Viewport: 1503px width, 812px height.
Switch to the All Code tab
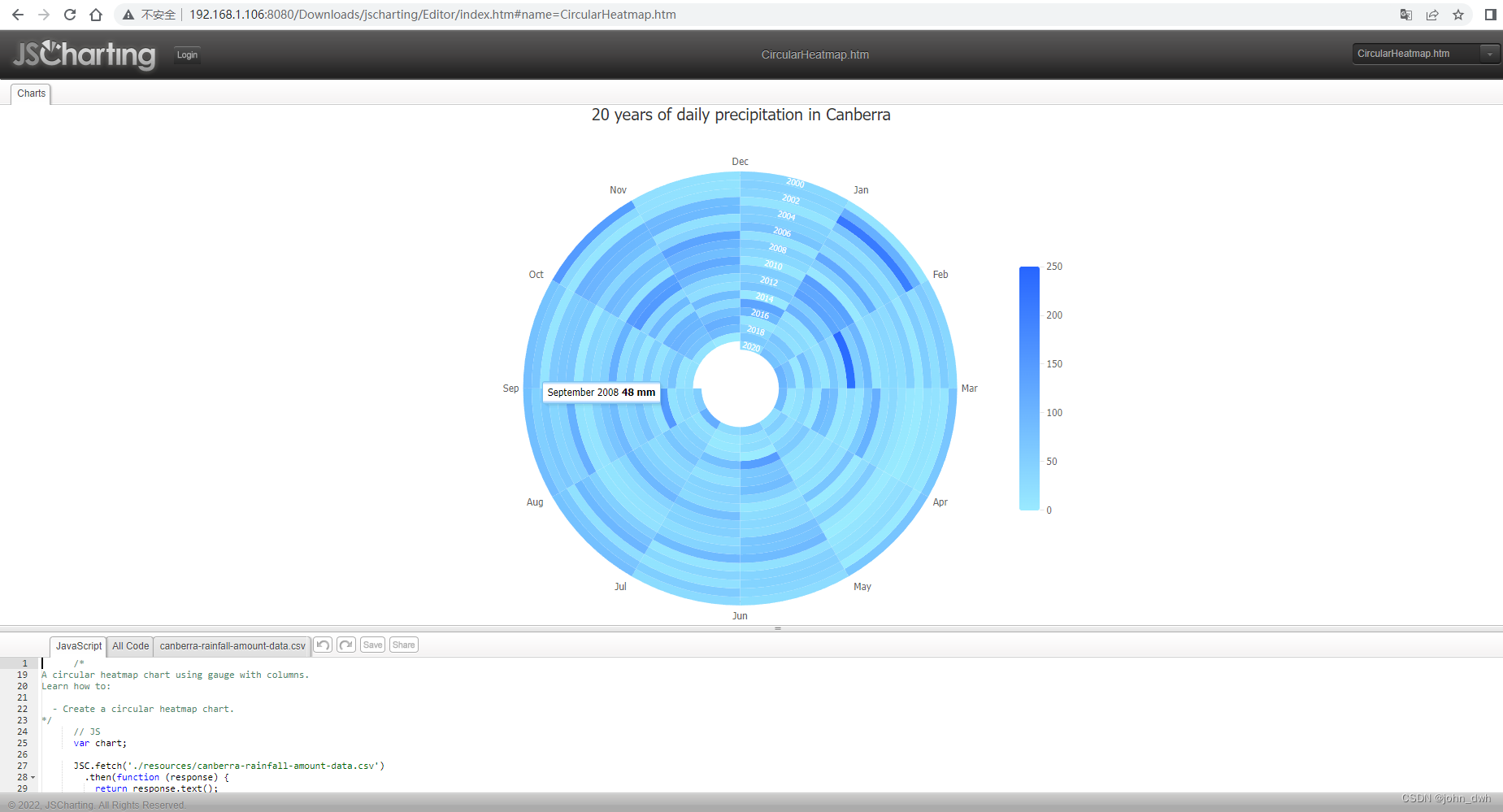(129, 645)
